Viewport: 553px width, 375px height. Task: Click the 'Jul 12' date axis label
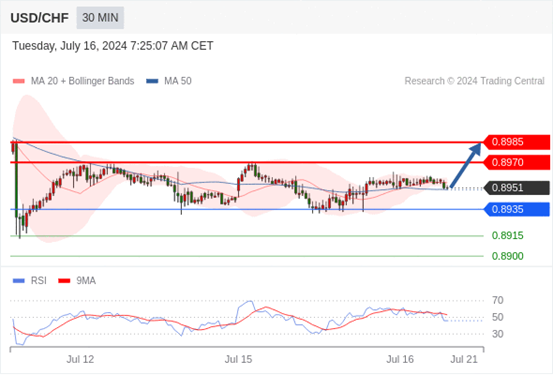pos(80,359)
